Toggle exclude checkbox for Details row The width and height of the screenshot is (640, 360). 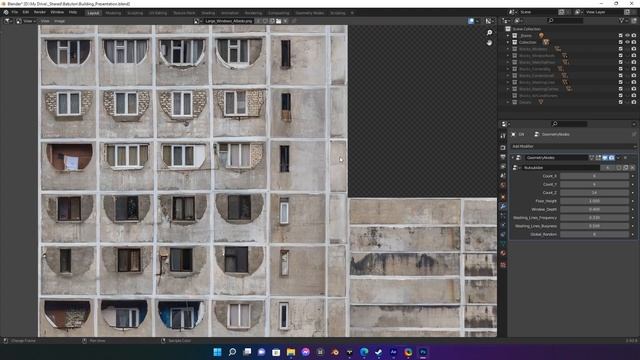(x=620, y=102)
